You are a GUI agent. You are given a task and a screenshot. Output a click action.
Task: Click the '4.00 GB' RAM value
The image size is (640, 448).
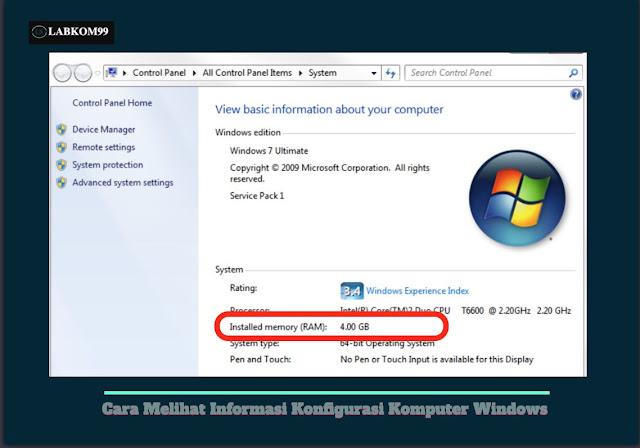(x=355, y=327)
